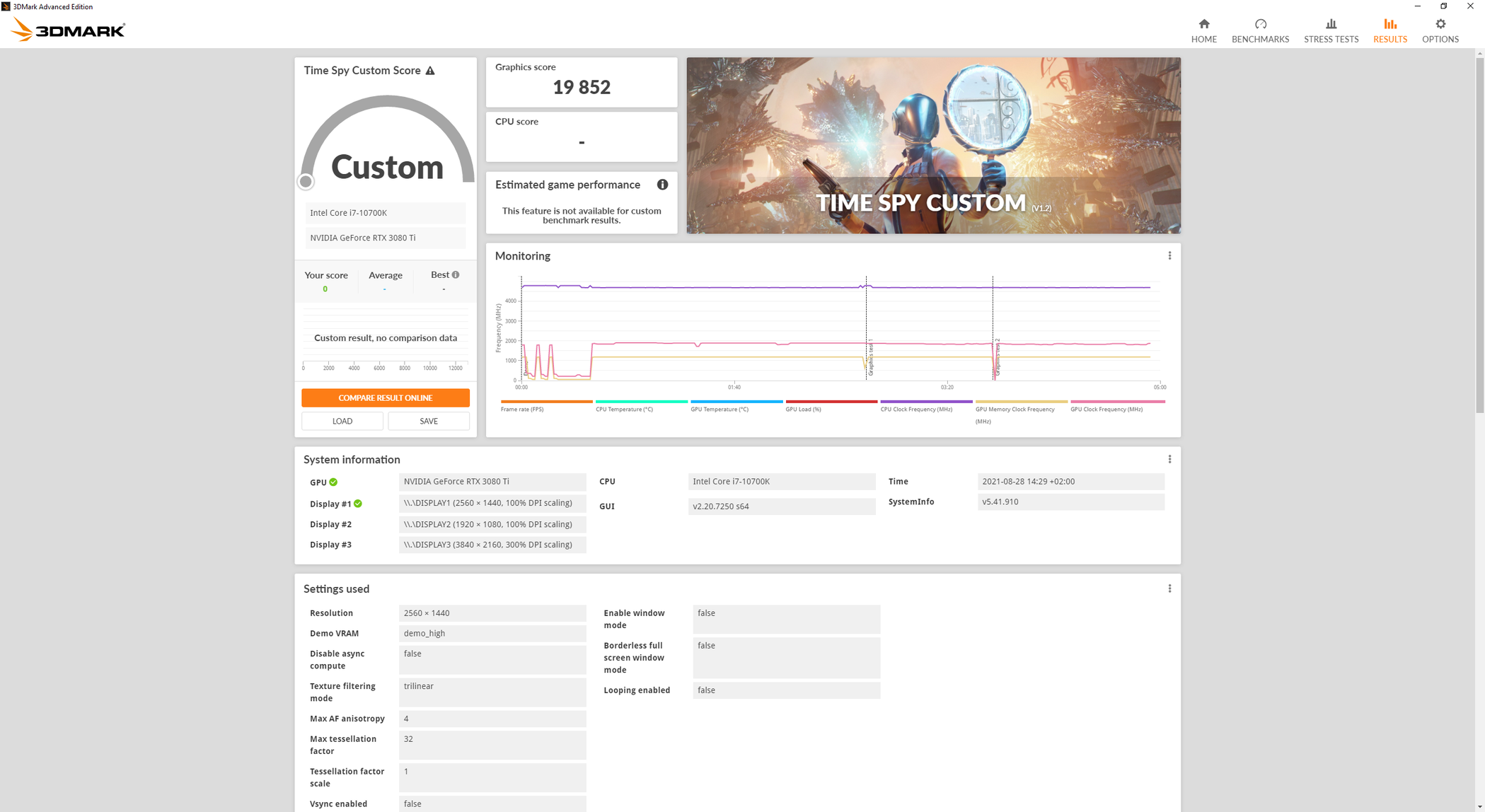
Task: Open the Options tab
Action: (x=1440, y=31)
